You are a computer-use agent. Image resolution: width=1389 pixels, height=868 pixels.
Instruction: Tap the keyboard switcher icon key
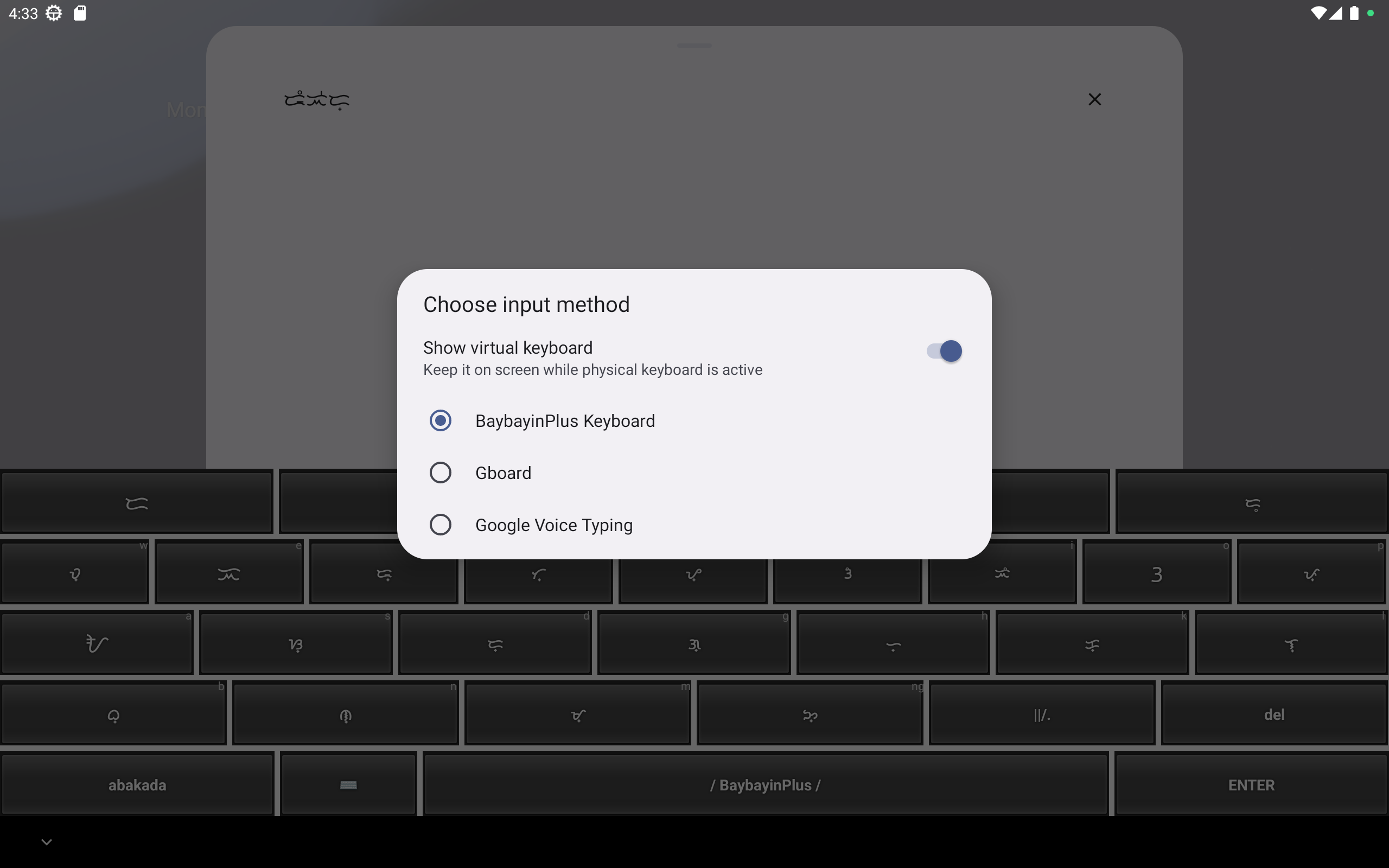[348, 784]
